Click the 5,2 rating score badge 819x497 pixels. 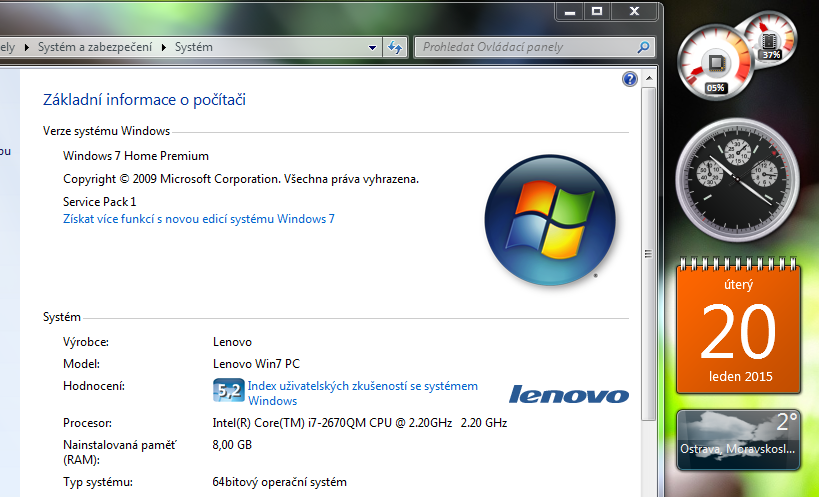click(x=228, y=391)
